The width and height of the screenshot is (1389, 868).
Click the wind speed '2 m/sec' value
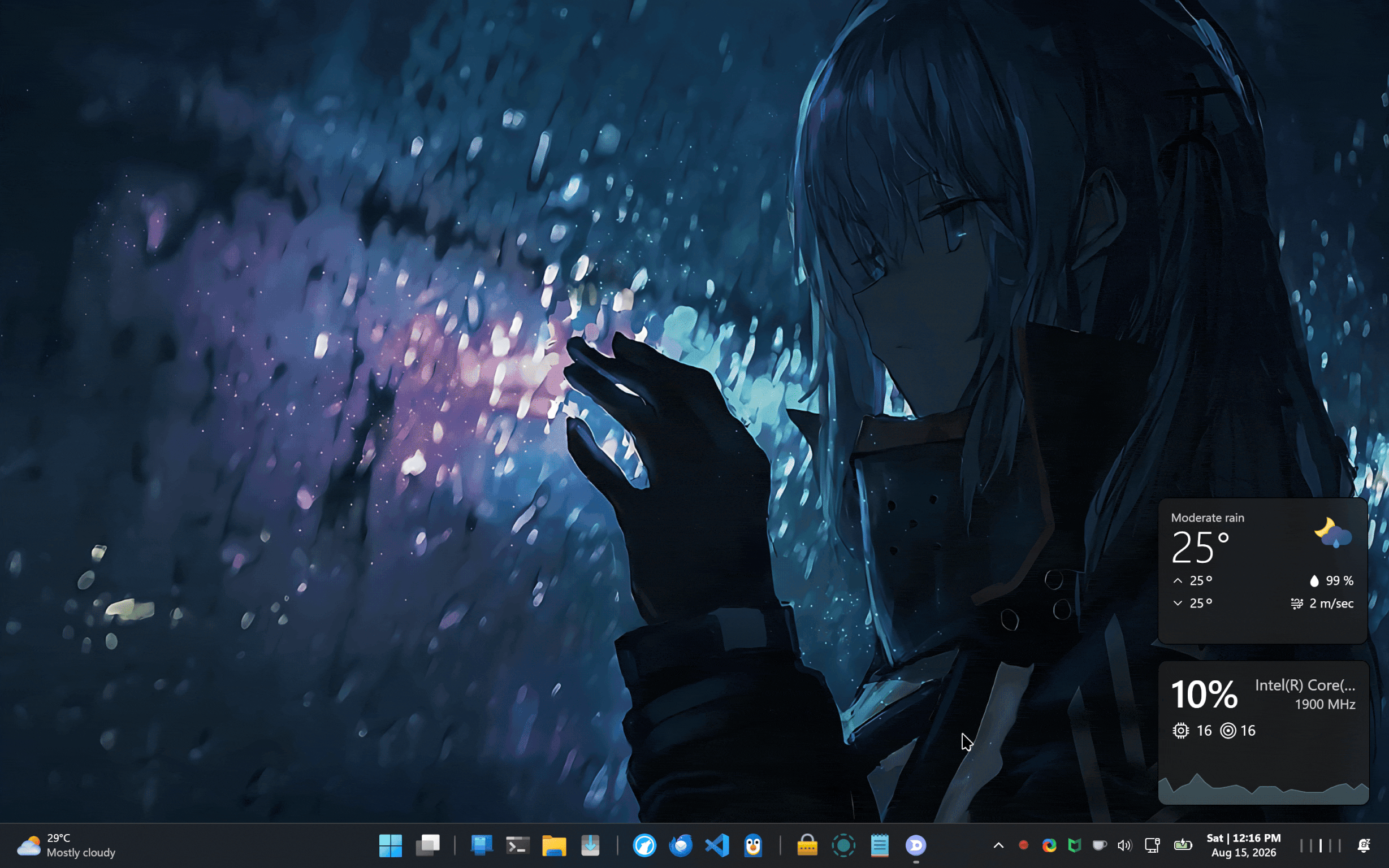click(1331, 604)
